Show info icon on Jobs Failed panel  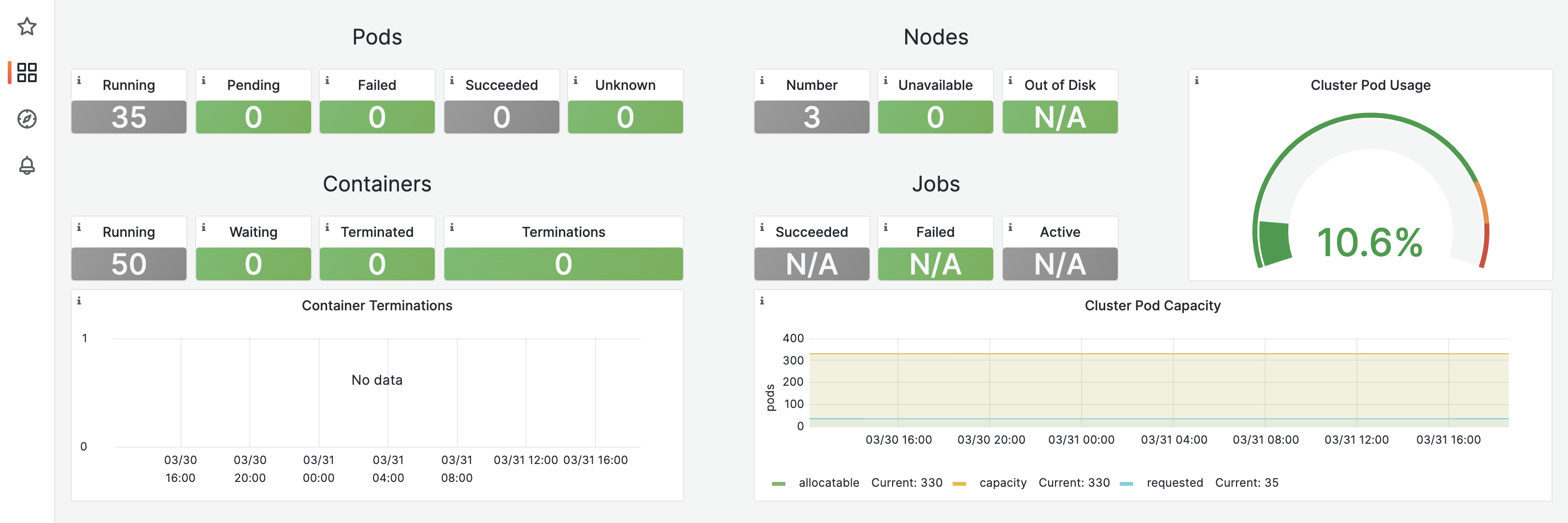[x=886, y=227]
